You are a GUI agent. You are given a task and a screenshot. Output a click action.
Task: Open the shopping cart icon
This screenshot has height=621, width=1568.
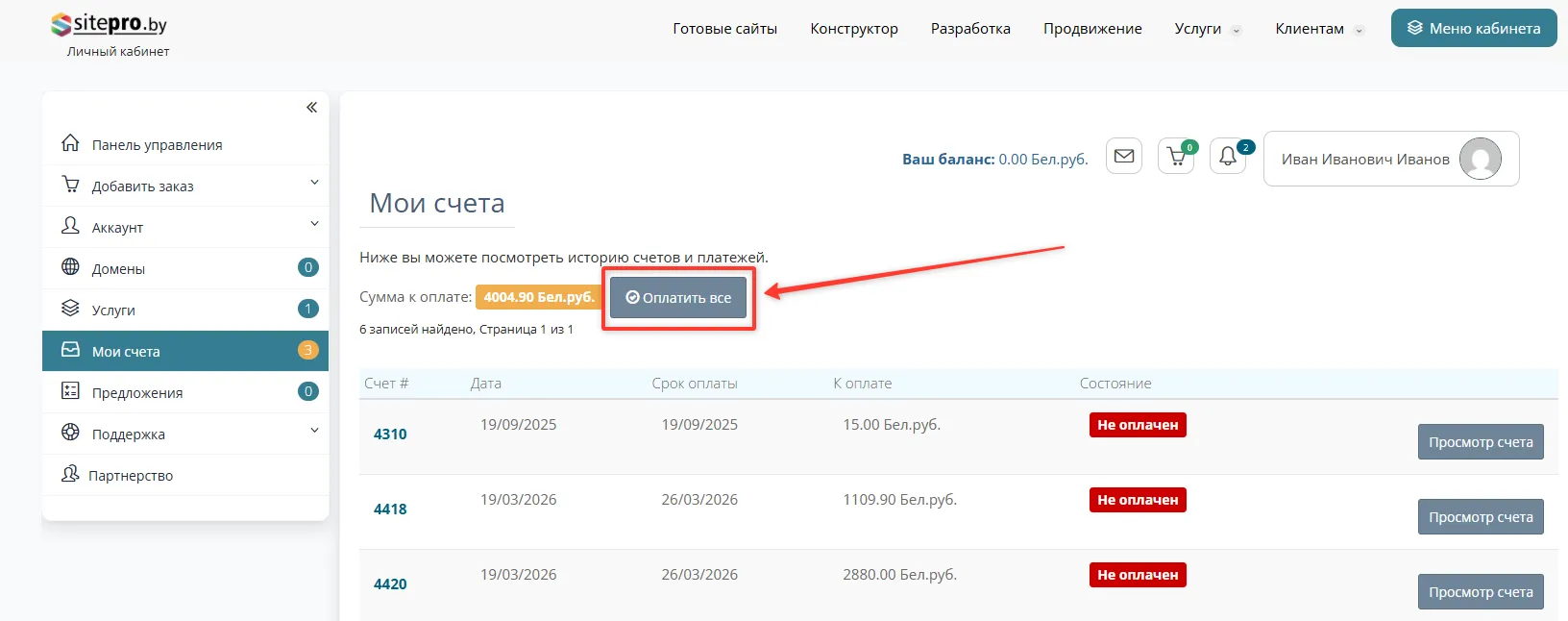(1176, 156)
